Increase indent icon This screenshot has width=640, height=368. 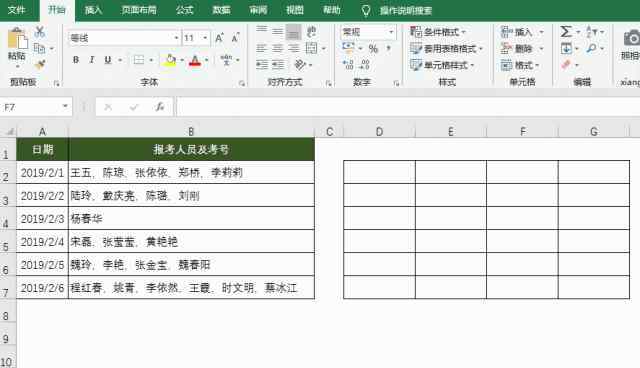coord(278,64)
